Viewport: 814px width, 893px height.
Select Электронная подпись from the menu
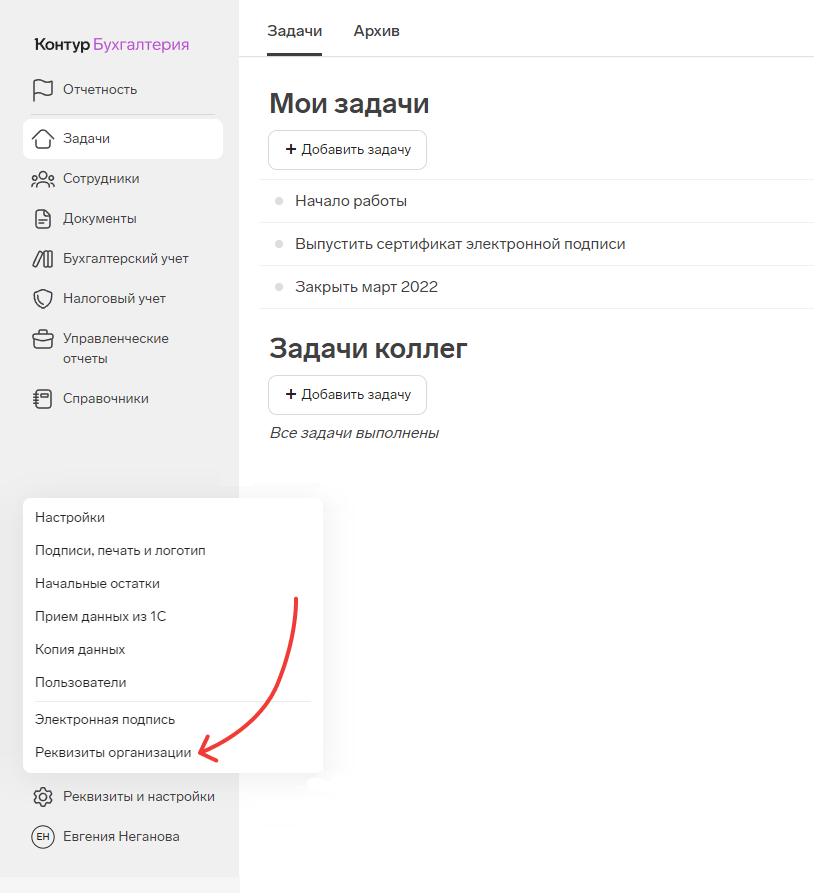104,720
